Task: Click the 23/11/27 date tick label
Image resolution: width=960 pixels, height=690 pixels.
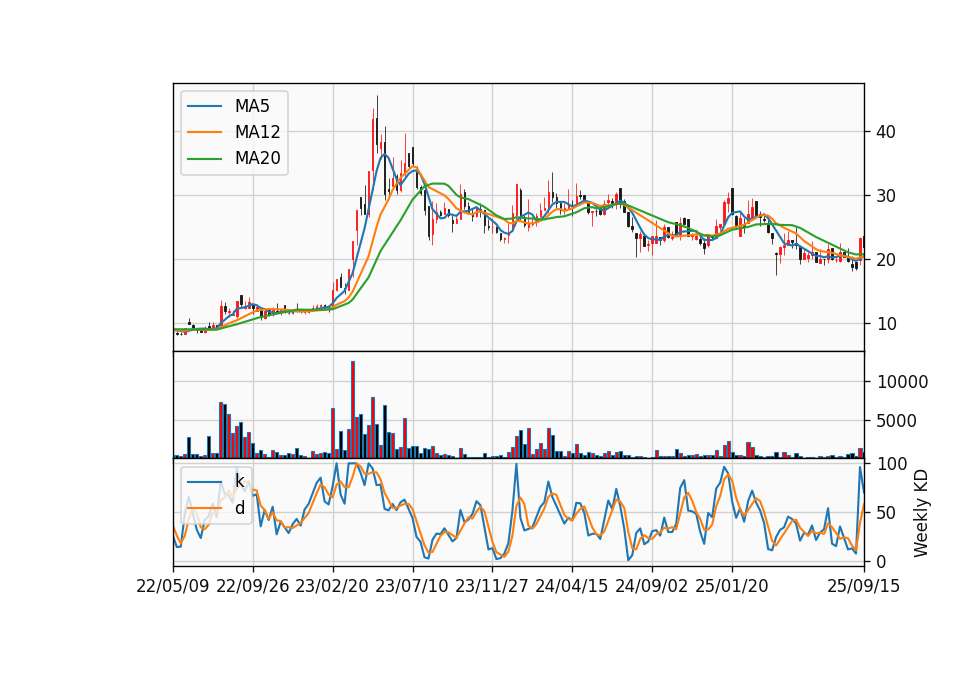Action: pyautogui.click(x=492, y=586)
